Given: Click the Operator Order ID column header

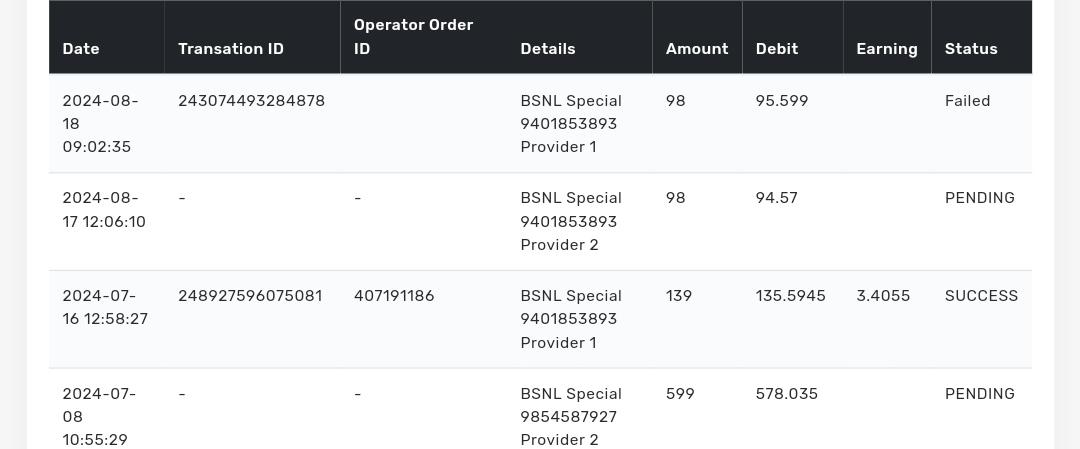Looking at the screenshot, I should point(414,37).
